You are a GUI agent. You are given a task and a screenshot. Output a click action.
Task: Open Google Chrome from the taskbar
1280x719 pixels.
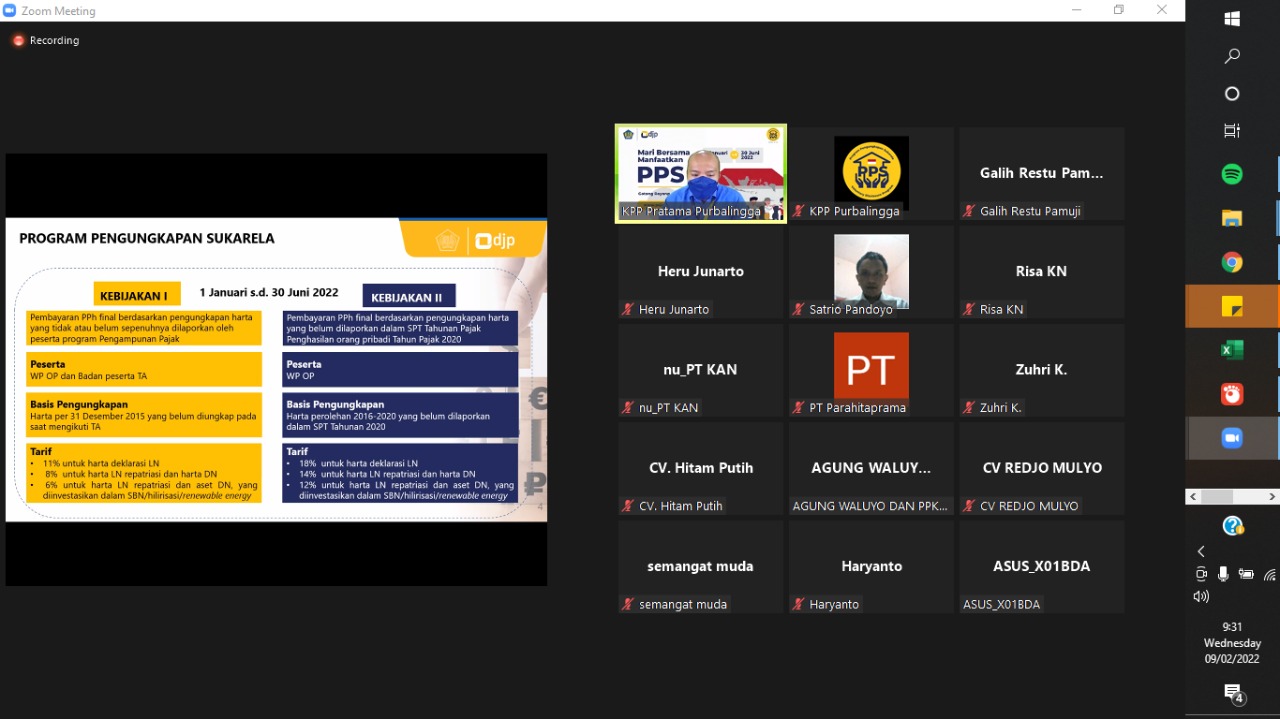coord(1232,262)
